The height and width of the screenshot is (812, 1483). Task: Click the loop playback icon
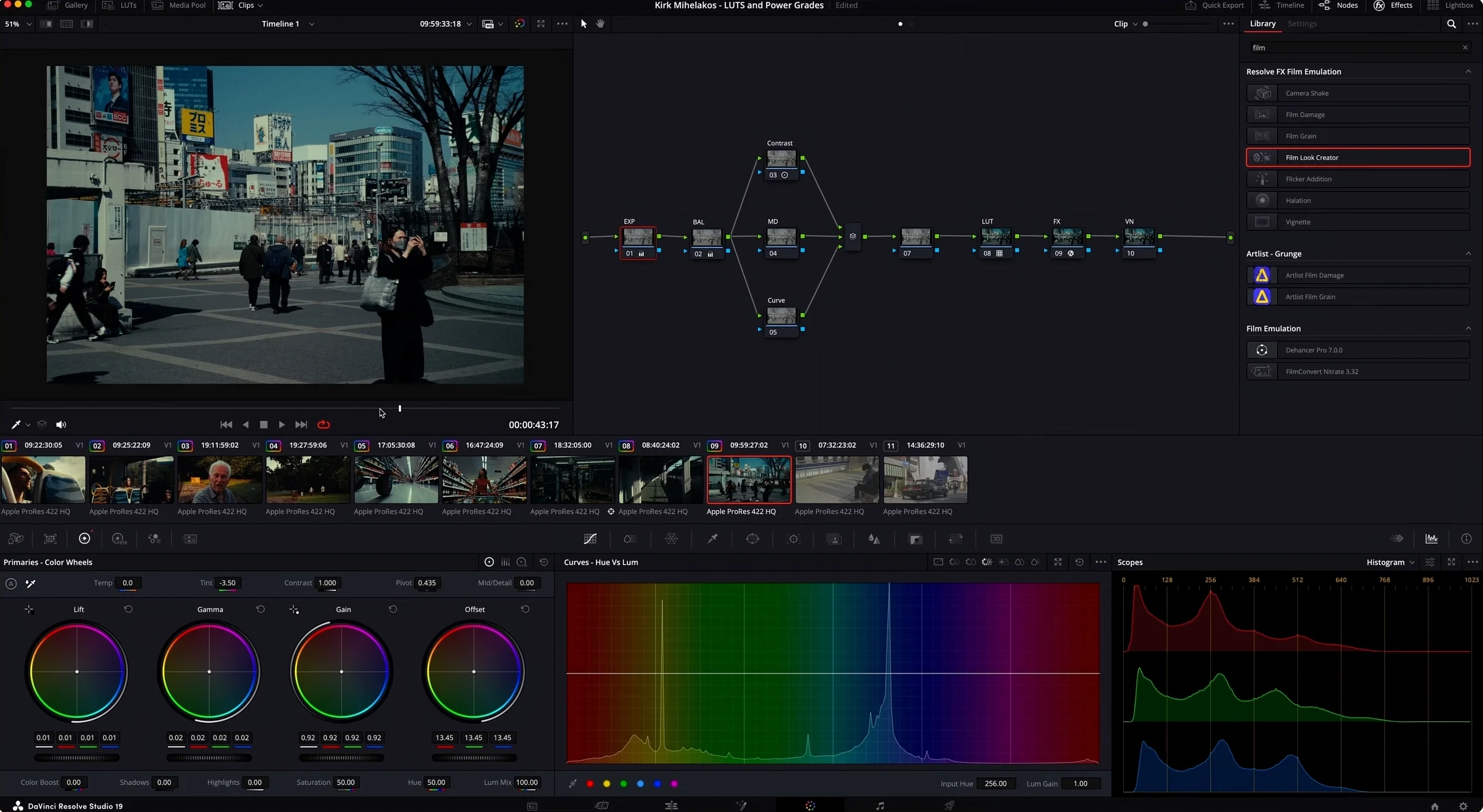[x=323, y=424]
